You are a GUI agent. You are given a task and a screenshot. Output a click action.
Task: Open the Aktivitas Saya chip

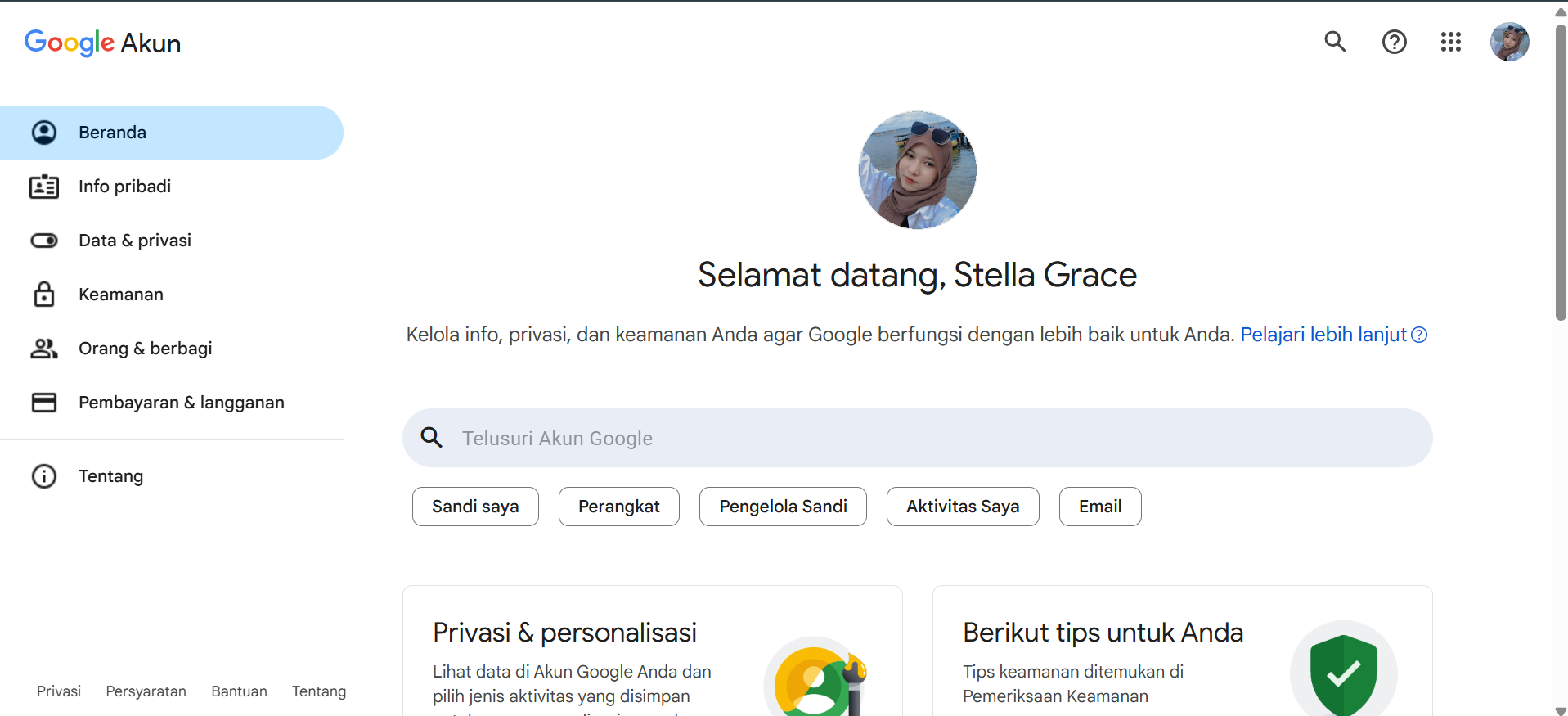click(963, 507)
